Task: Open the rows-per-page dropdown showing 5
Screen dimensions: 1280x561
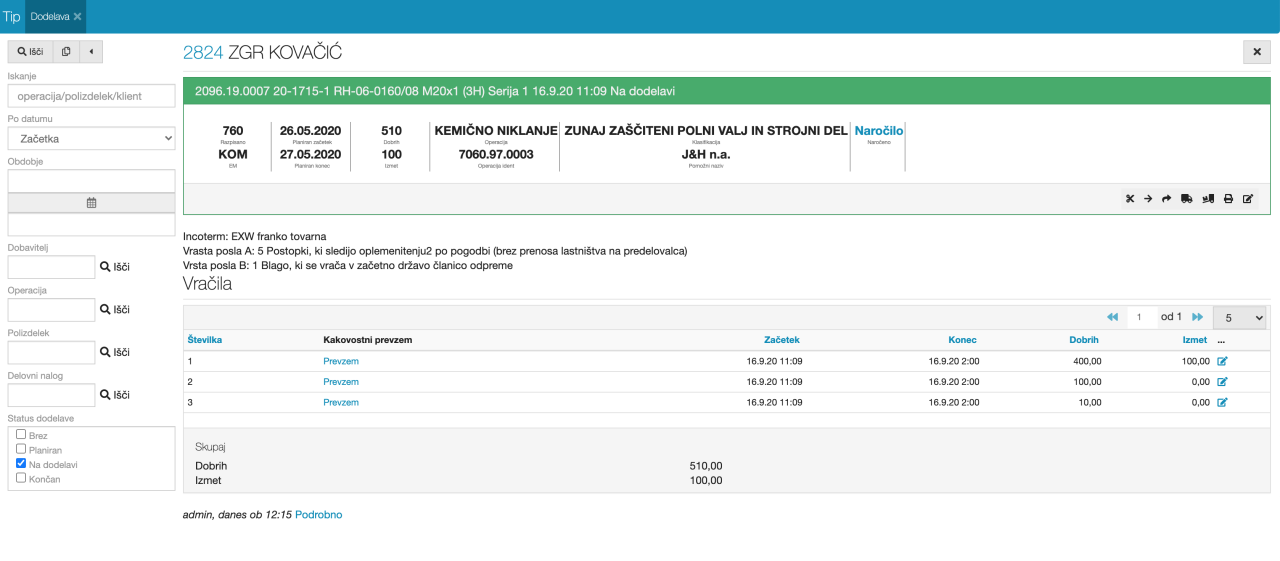Action: click(x=1240, y=317)
